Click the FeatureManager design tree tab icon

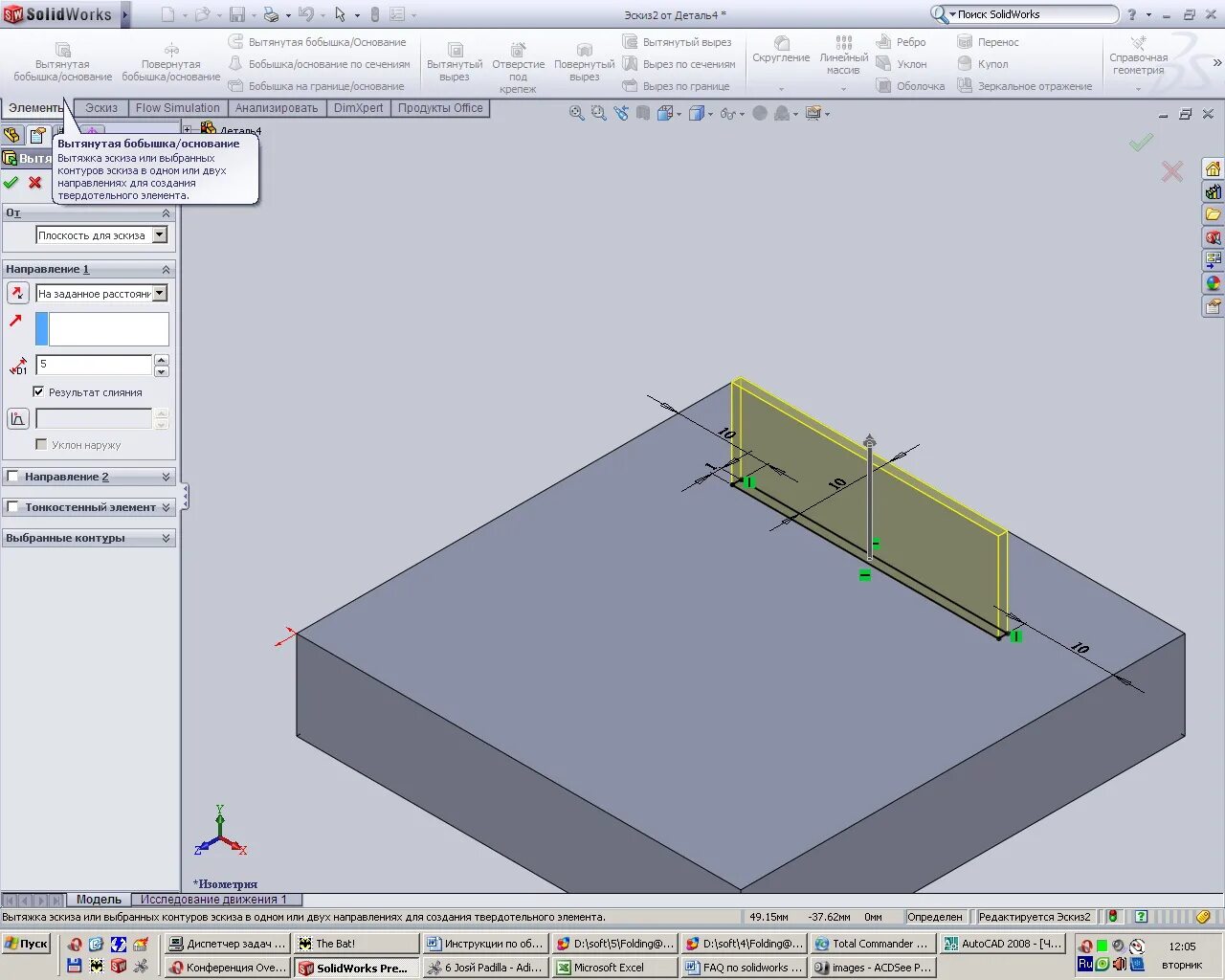[x=12, y=135]
